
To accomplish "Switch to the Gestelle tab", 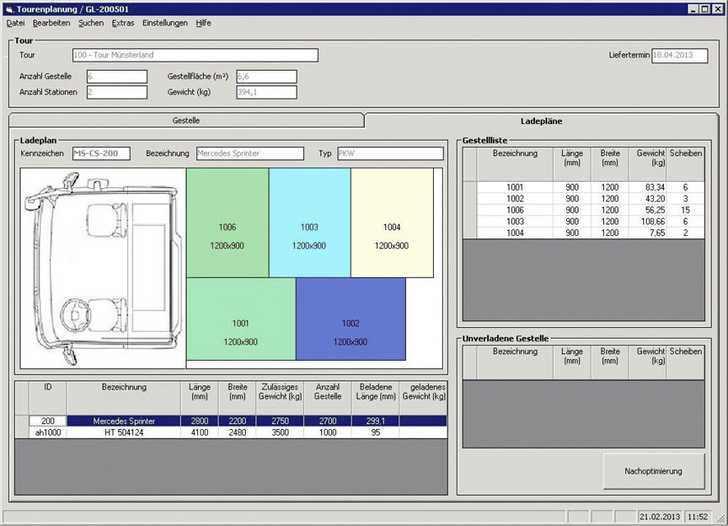I will [186, 120].
